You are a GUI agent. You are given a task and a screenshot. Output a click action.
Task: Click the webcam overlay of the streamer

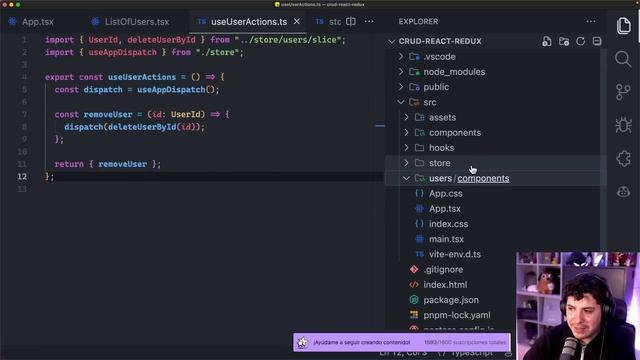point(577,306)
